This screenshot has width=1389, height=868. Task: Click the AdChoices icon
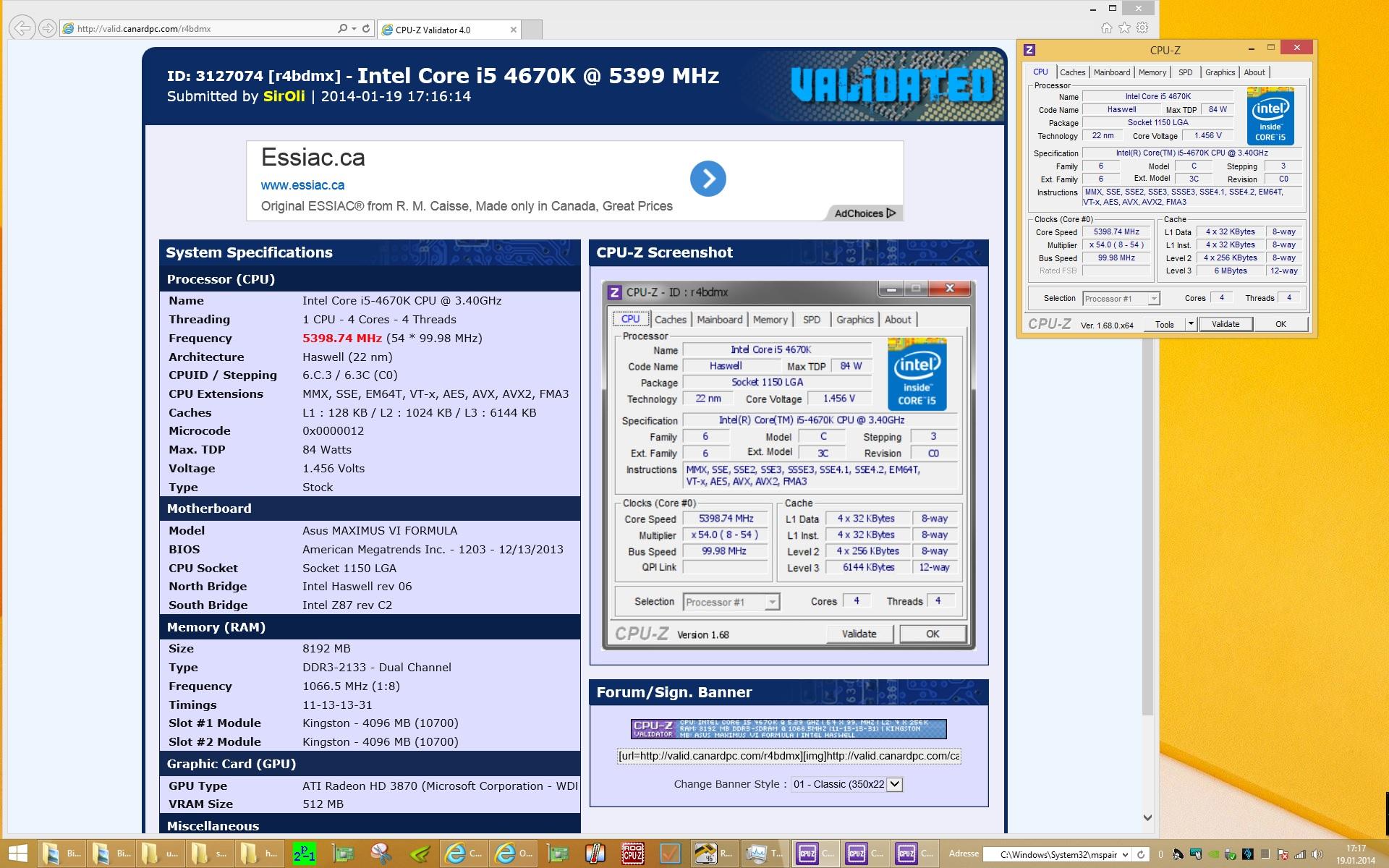pos(865,213)
